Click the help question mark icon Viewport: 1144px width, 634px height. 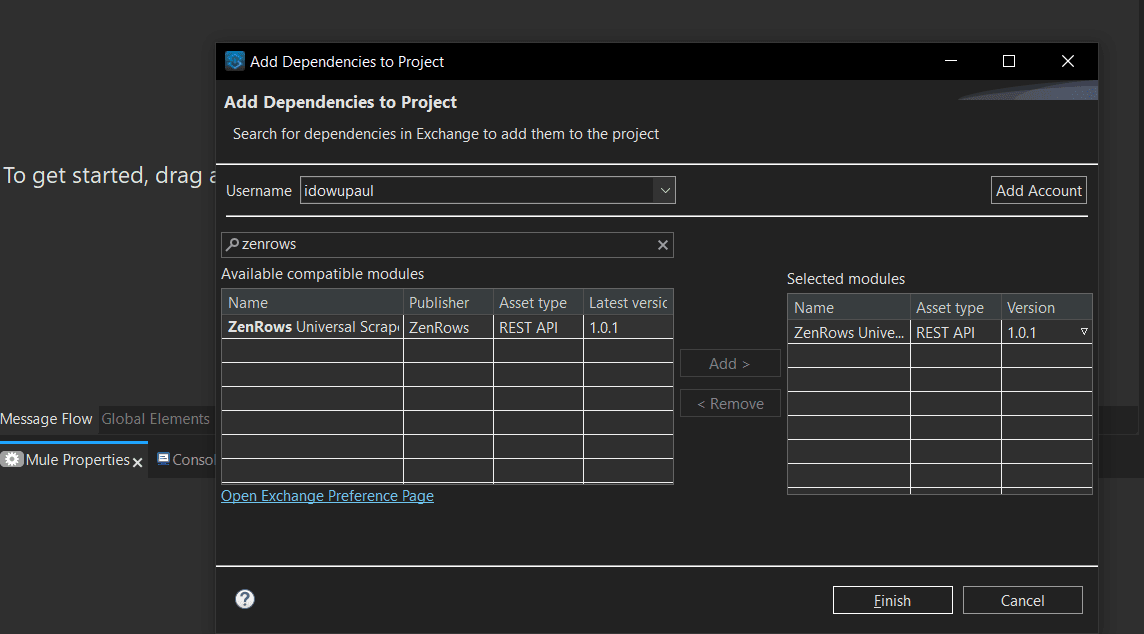(245, 599)
